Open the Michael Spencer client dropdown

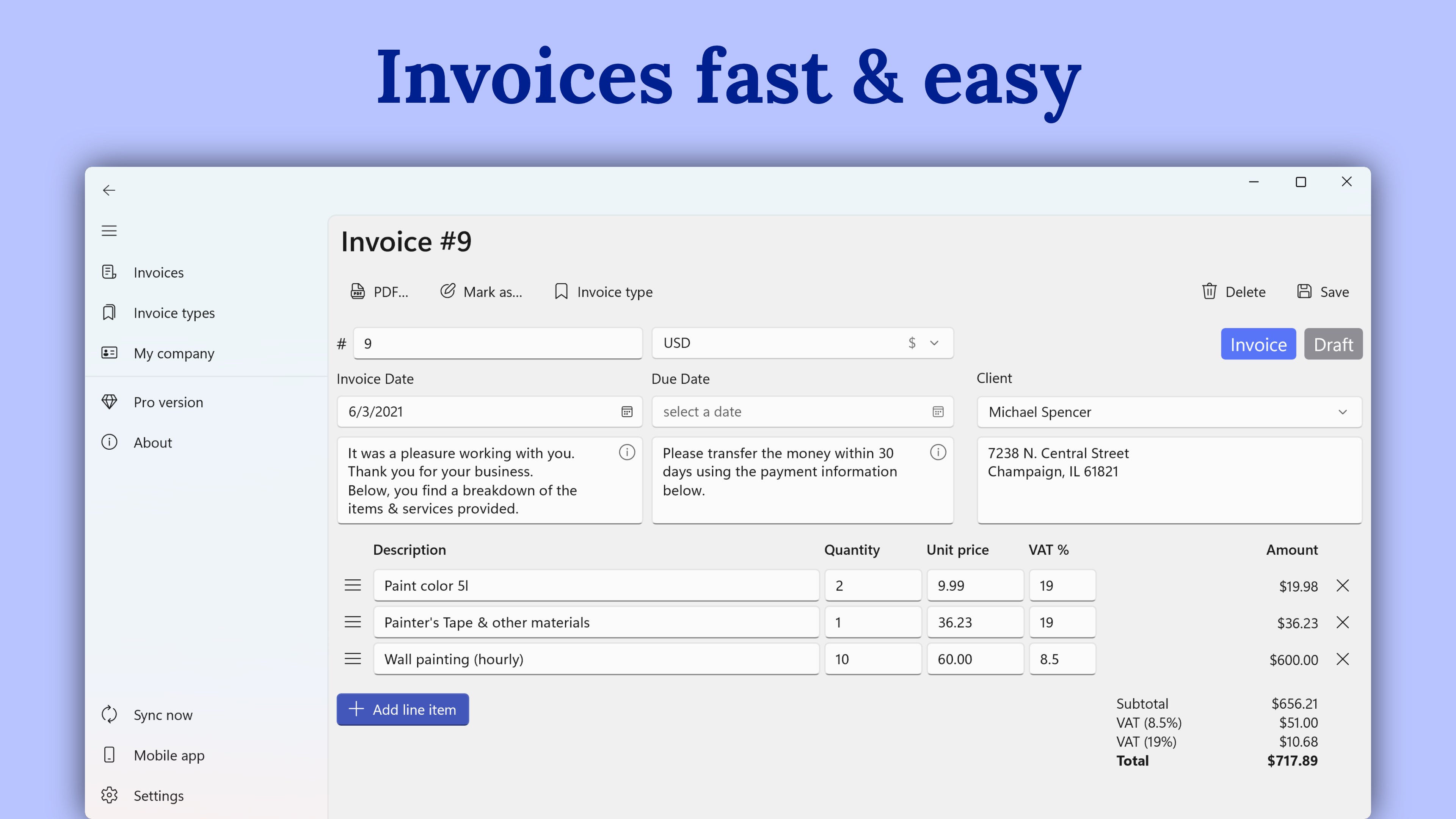click(1342, 412)
